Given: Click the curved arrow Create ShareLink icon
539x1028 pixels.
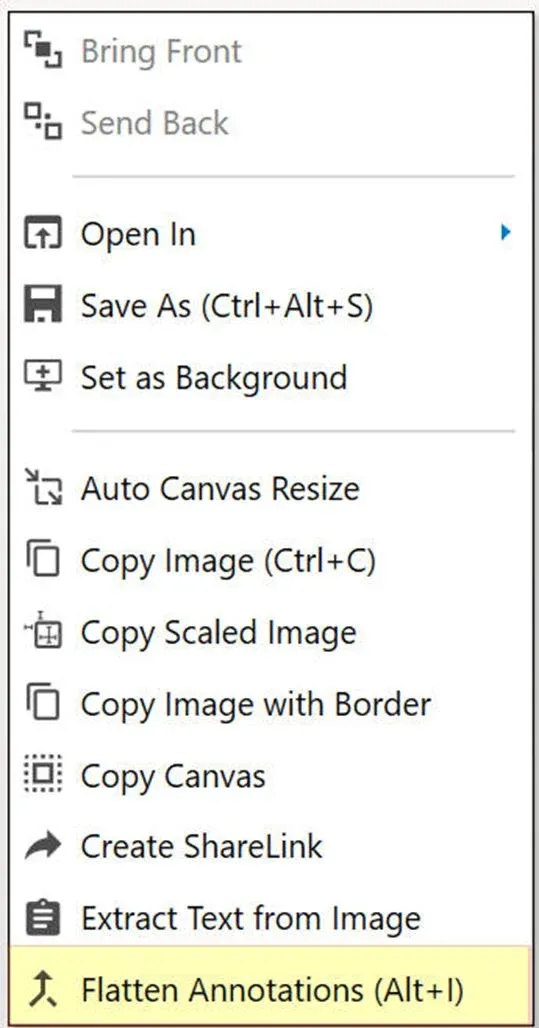Looking at the screenshot, I should click(43, 846).
